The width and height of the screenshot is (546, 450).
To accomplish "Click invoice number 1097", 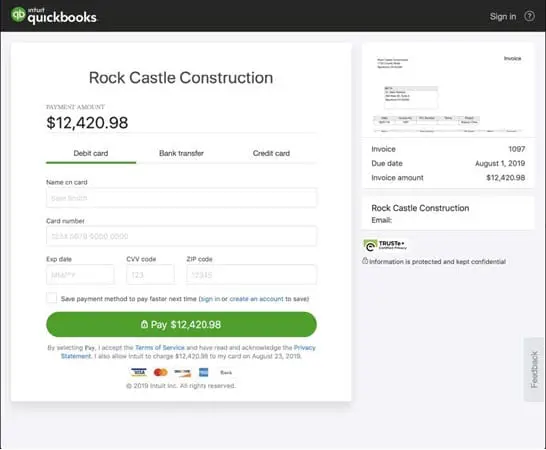I will point(517,149).
